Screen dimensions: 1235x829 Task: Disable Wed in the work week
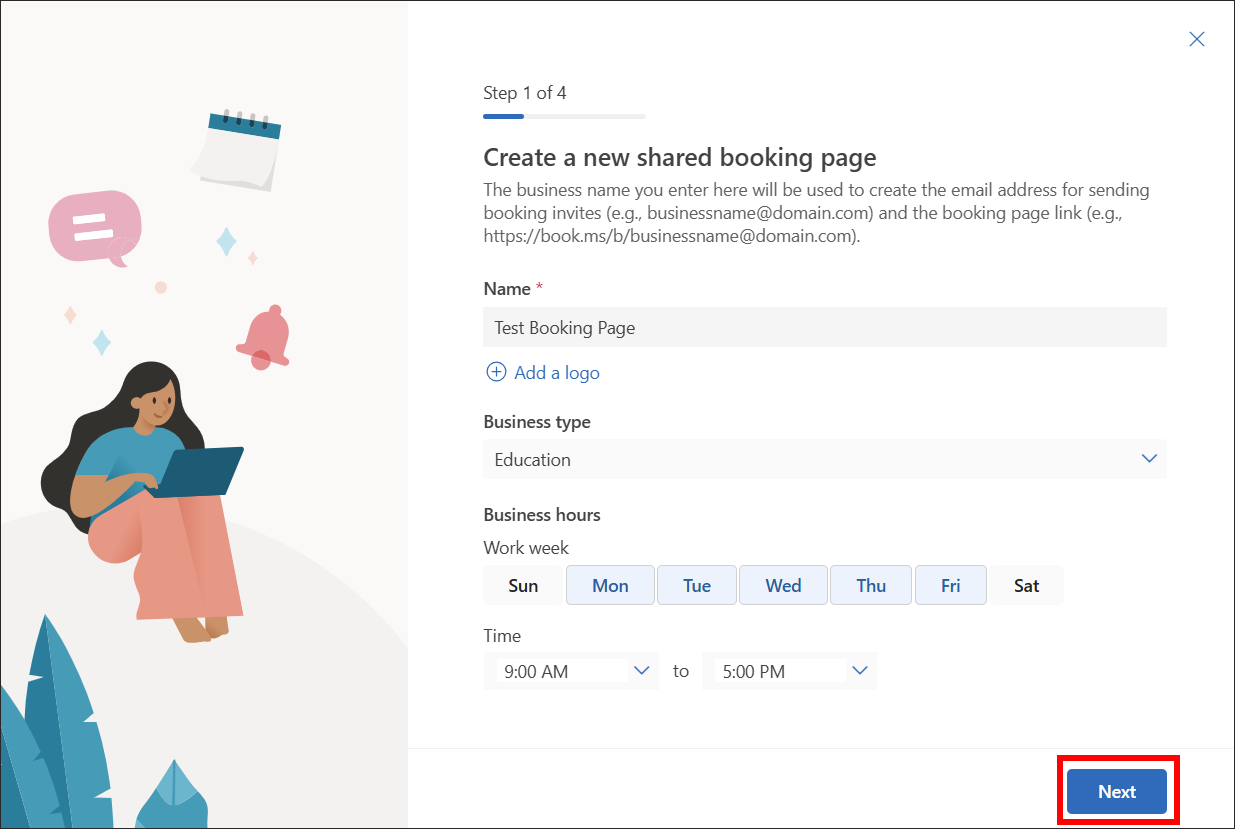[783, 585]
